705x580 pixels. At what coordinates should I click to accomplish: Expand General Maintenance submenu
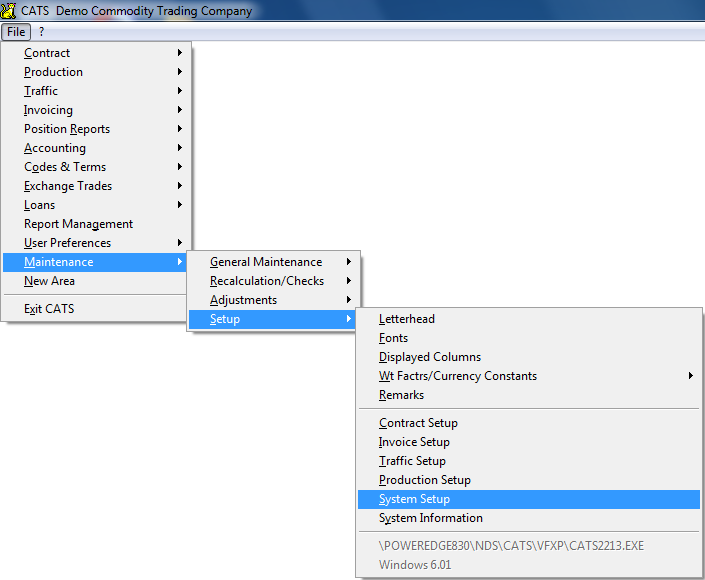pos(274,262)
